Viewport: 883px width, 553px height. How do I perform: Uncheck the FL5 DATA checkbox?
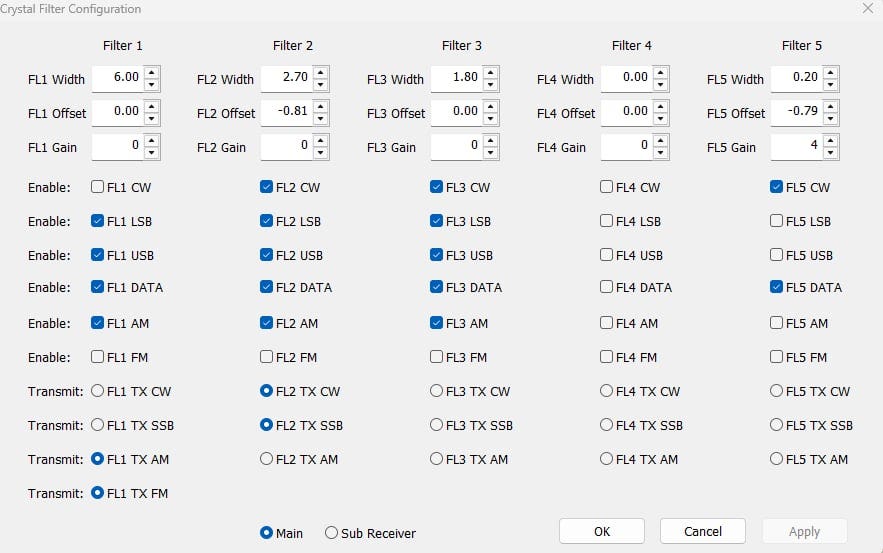pyautogui.click(x=777, y=287)
